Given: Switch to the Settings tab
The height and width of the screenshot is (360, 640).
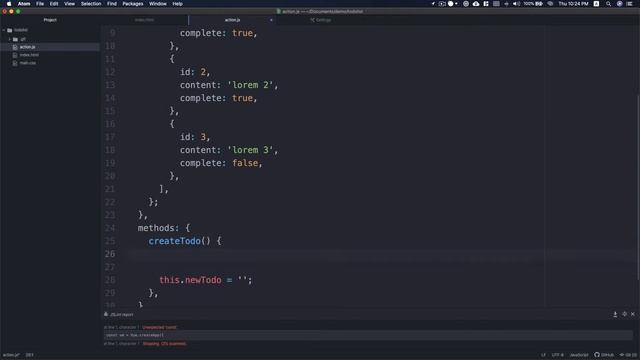Looking at the screenshot, I should click(321, 20).
